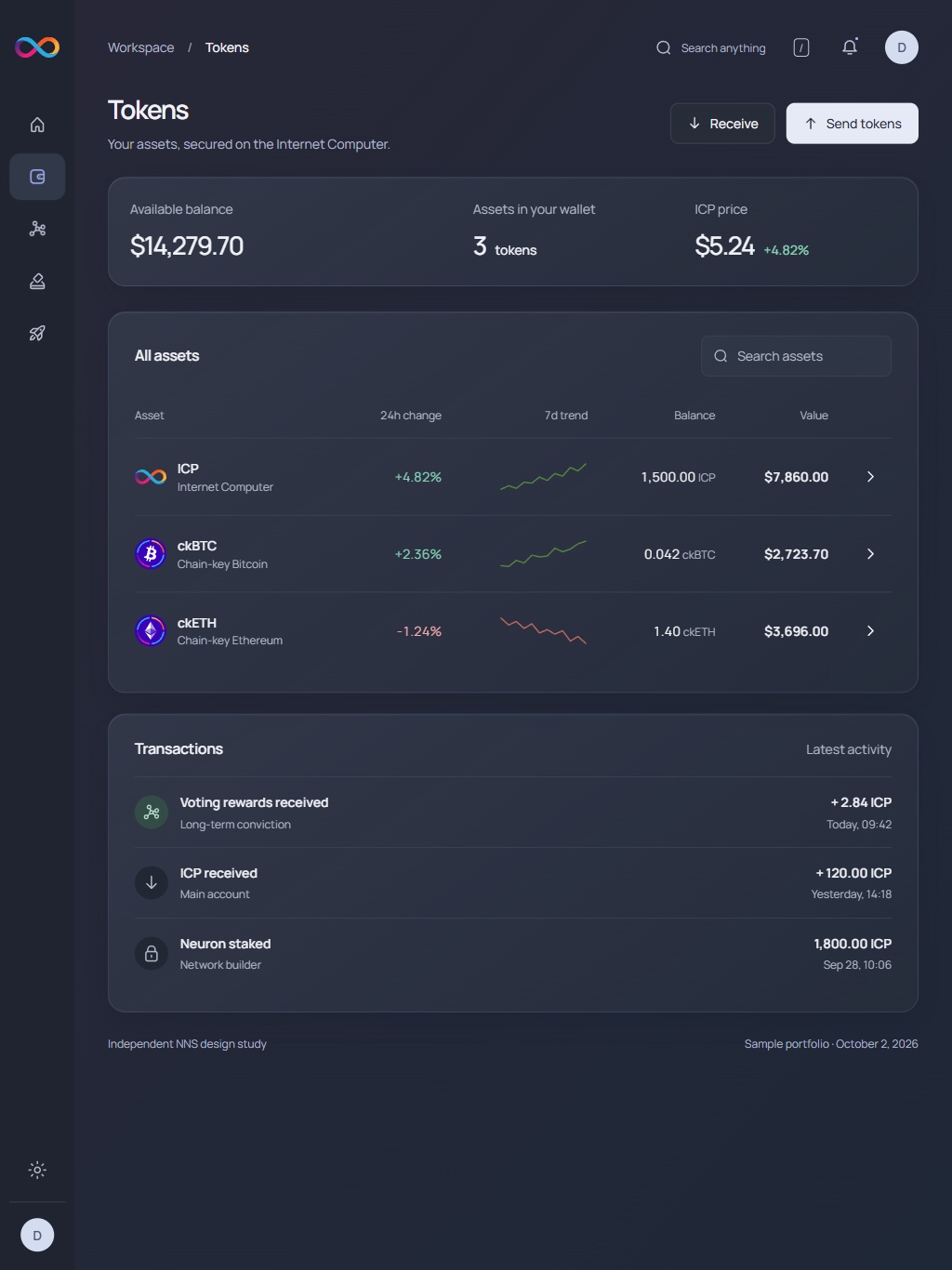Open the neurons network sidebar icon
Viewport: 952px width, 1270px height.
point(37,229)
